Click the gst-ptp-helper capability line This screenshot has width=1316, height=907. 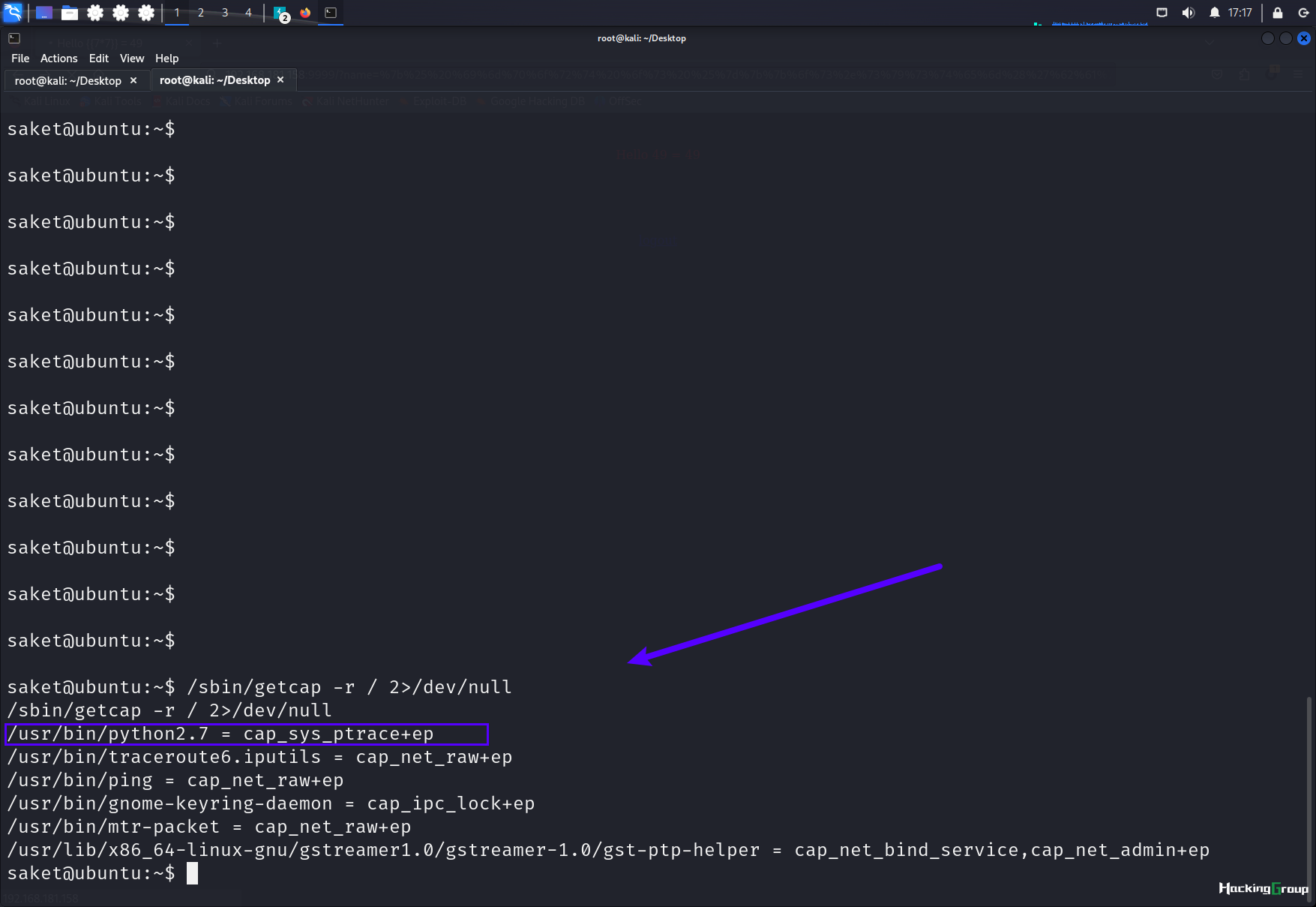[x=608, y=850]
